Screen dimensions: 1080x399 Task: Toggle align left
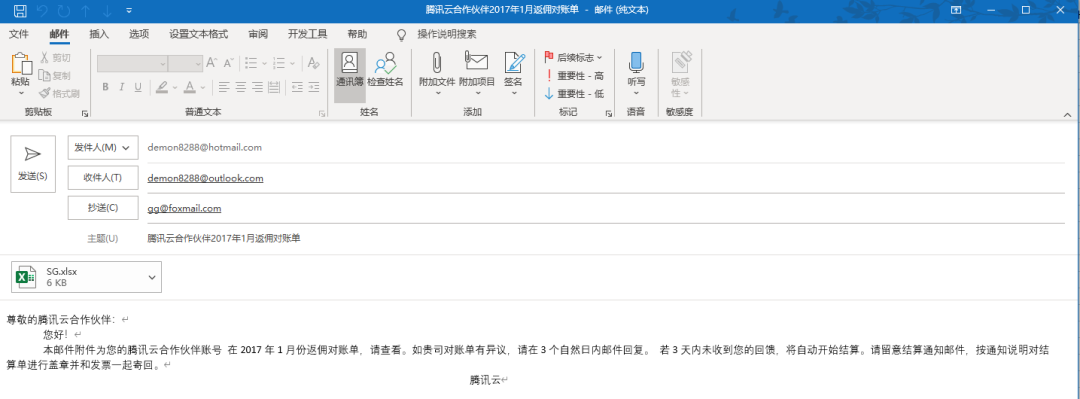(x=224, y=87)
